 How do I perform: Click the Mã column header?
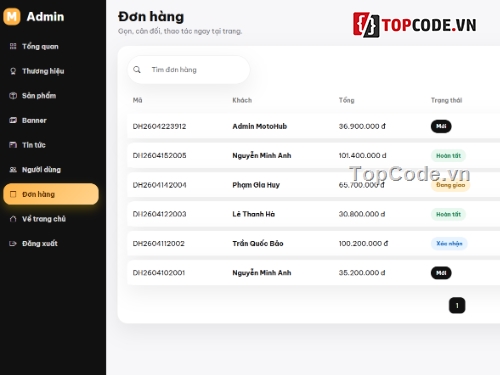tap(137, 100)
